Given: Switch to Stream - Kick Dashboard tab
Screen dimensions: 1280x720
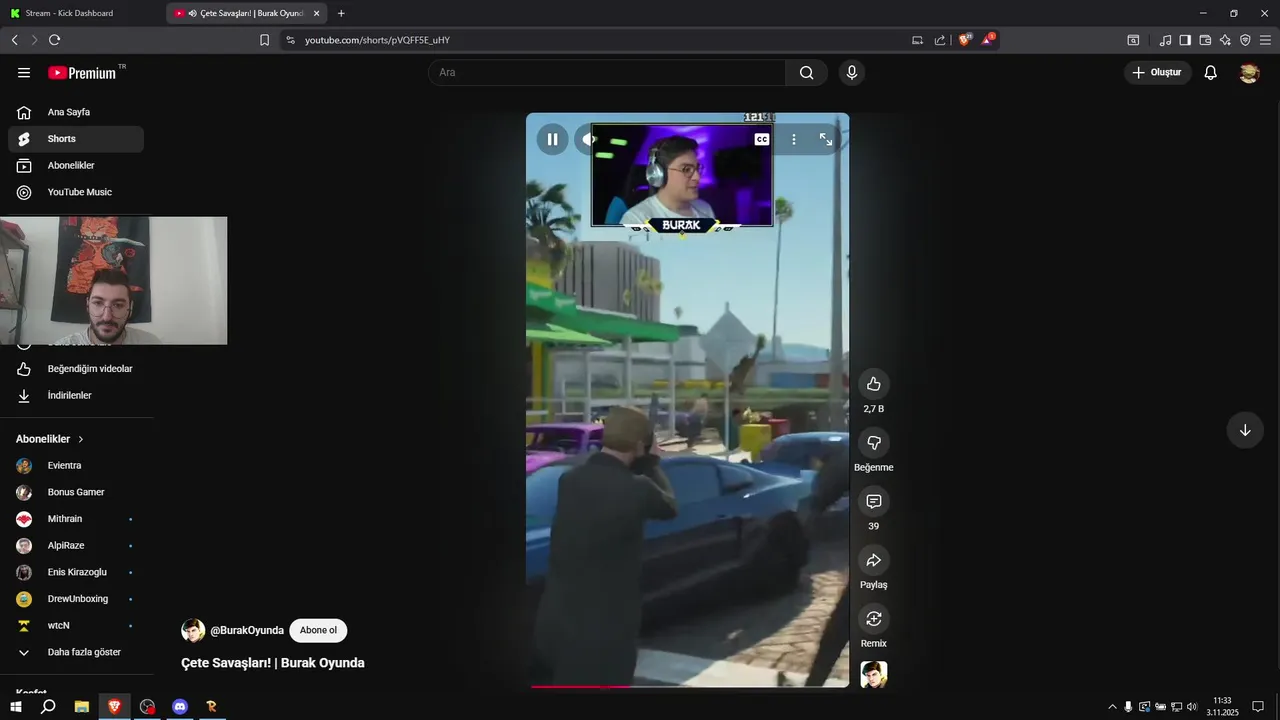Looking at the screenshot, I should 82,13.
